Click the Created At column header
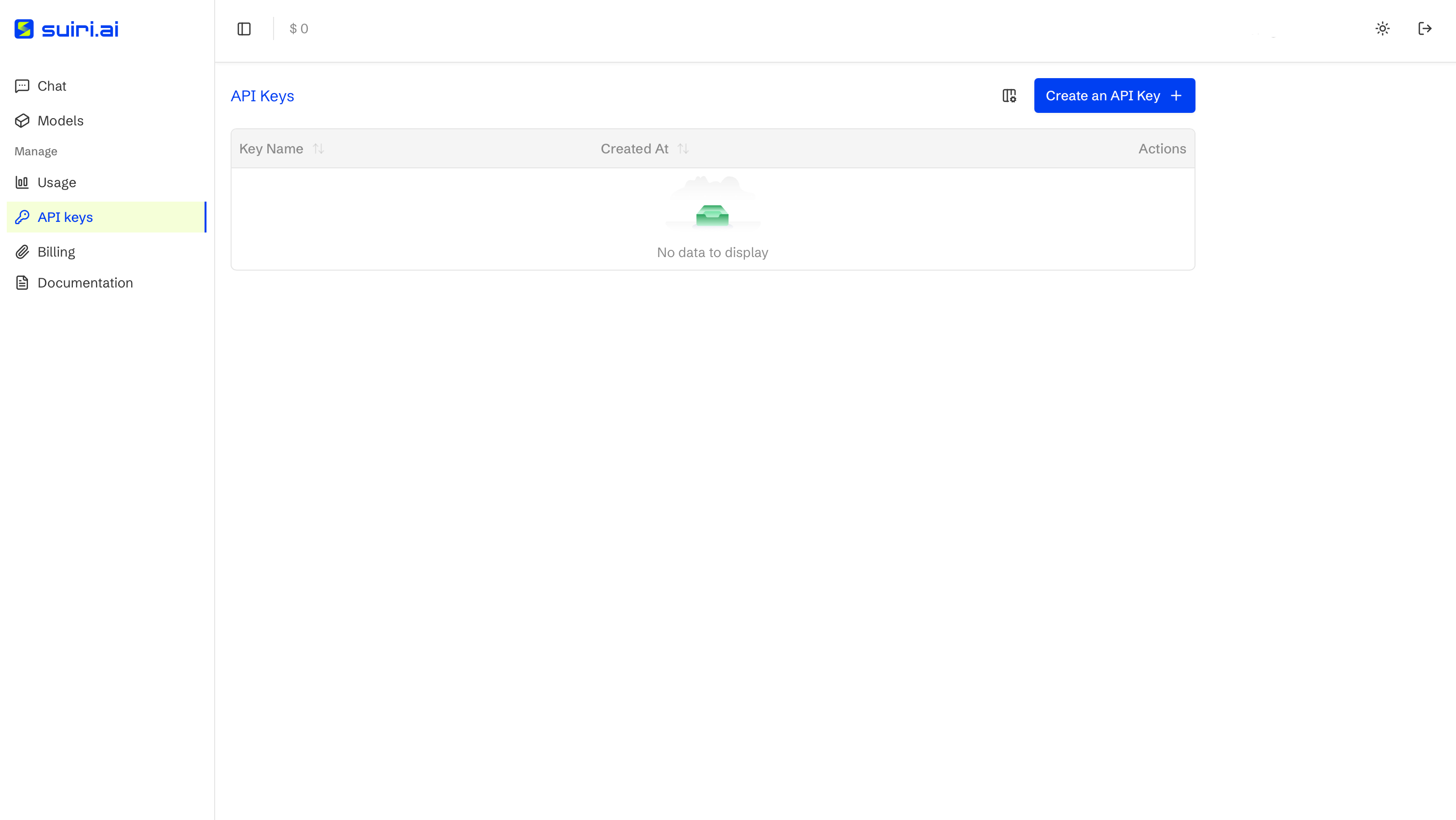Image resolution: width=1456 pixels, height=820 pixels. pos(634,149)
